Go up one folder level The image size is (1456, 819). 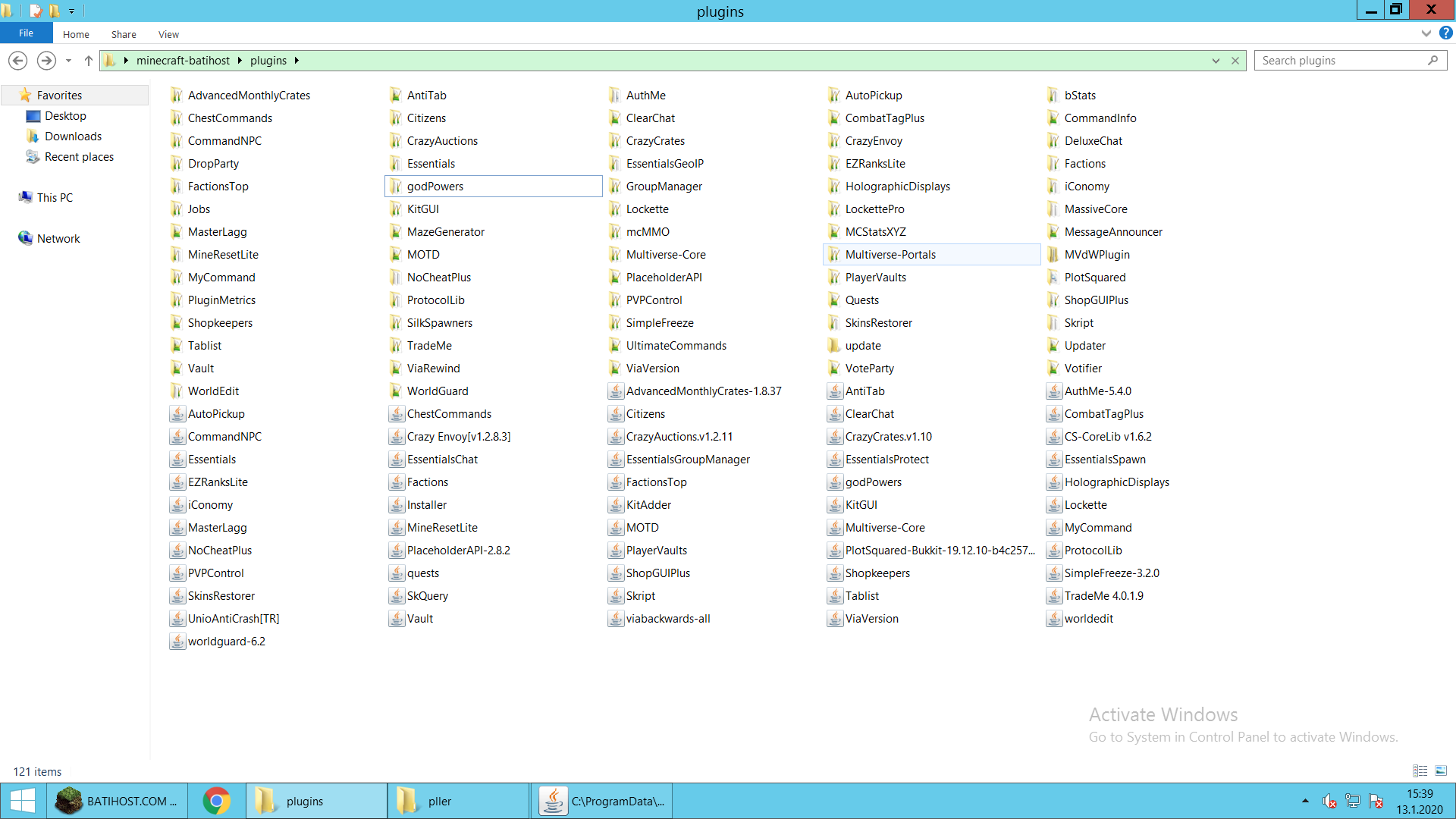89,61
